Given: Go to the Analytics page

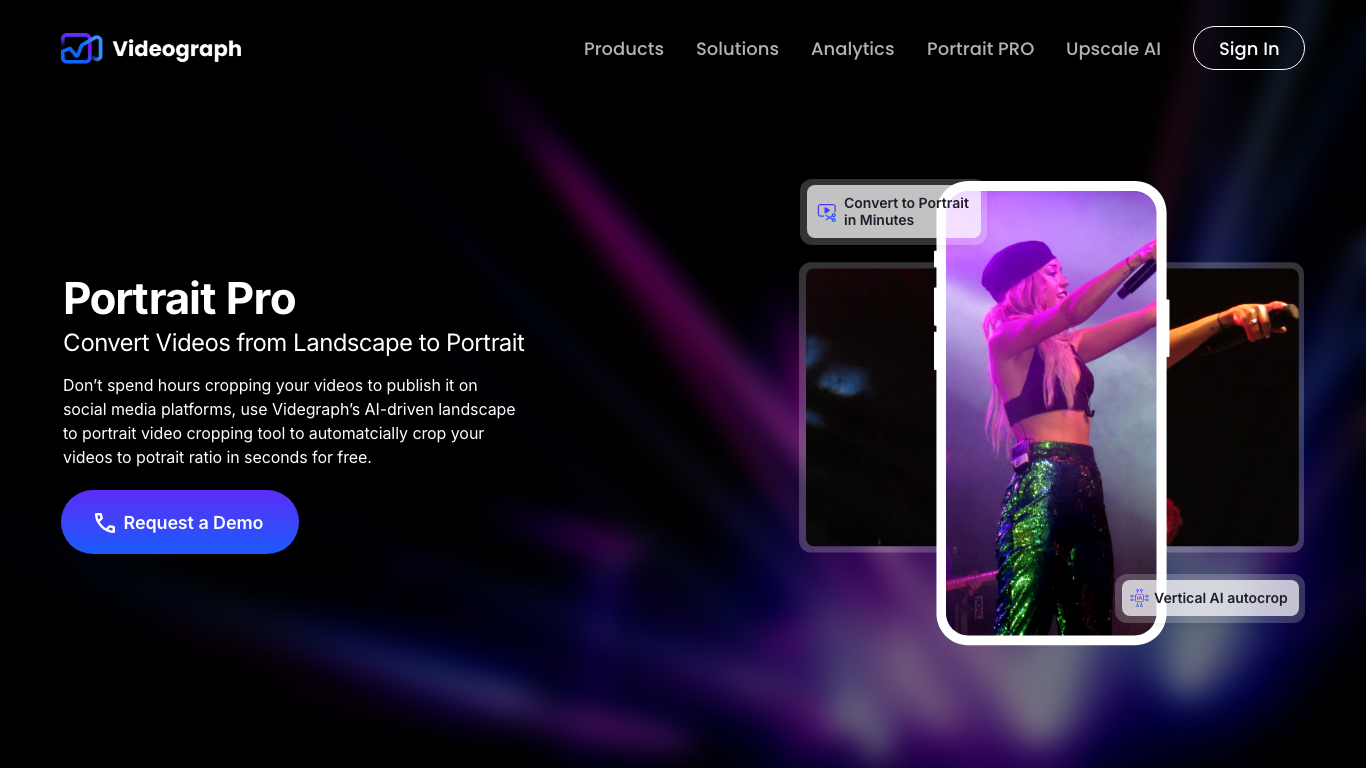Looking at the screenshot, I should click(x=853, y=49).
